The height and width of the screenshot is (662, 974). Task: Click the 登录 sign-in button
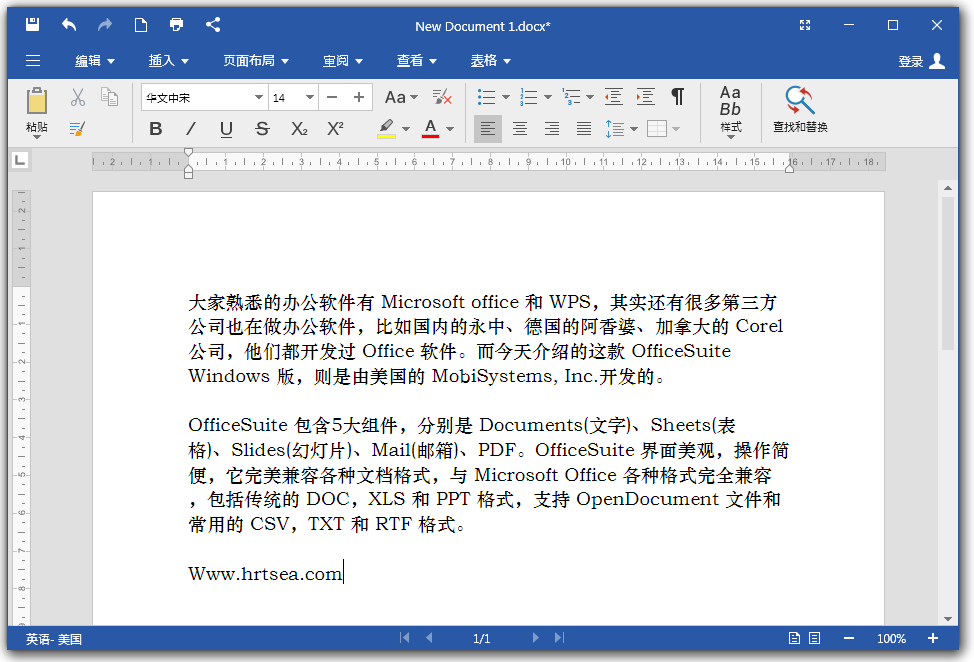click(911, 61)
